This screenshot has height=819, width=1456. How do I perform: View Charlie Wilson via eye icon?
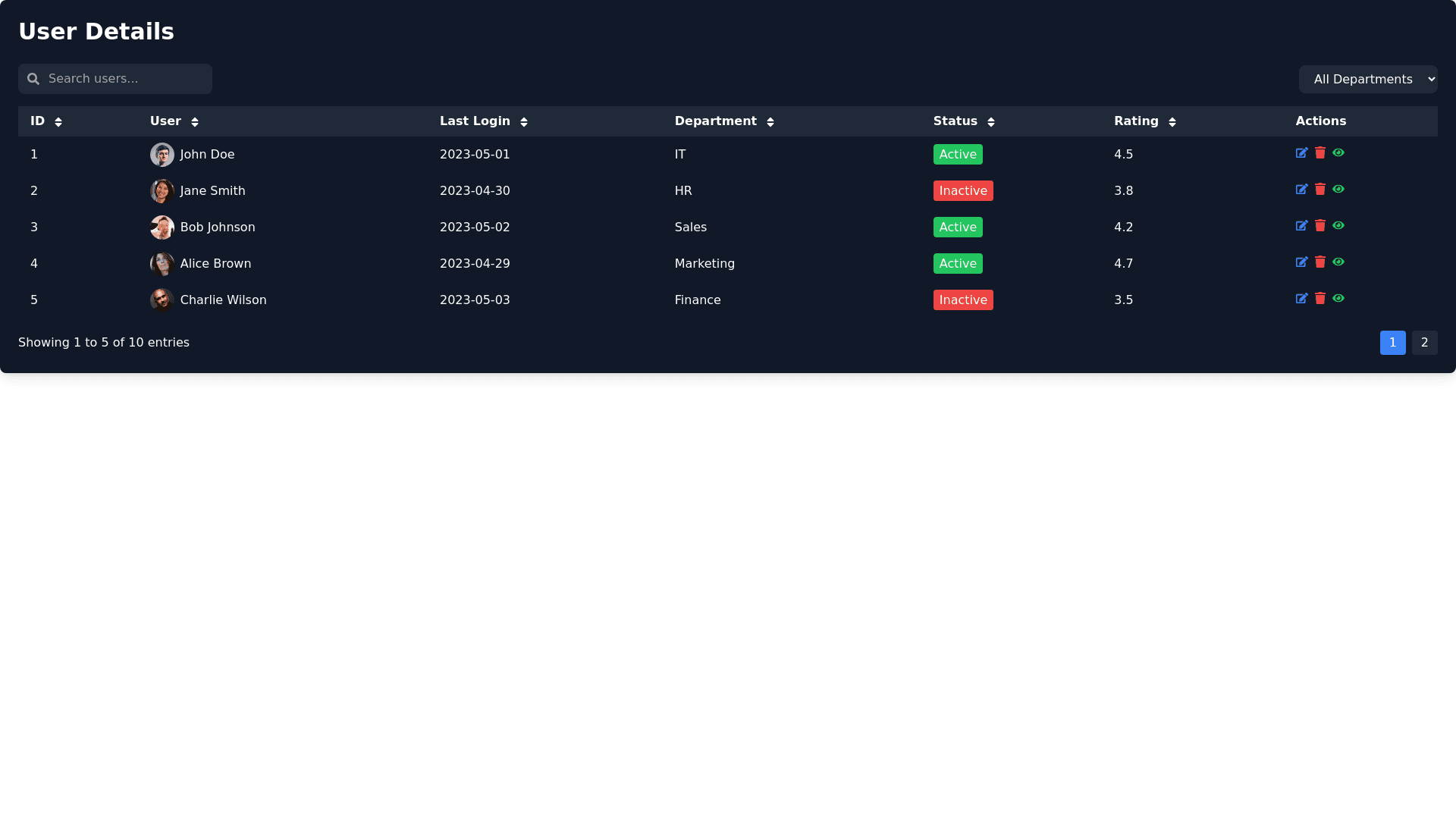(1338, 299)
